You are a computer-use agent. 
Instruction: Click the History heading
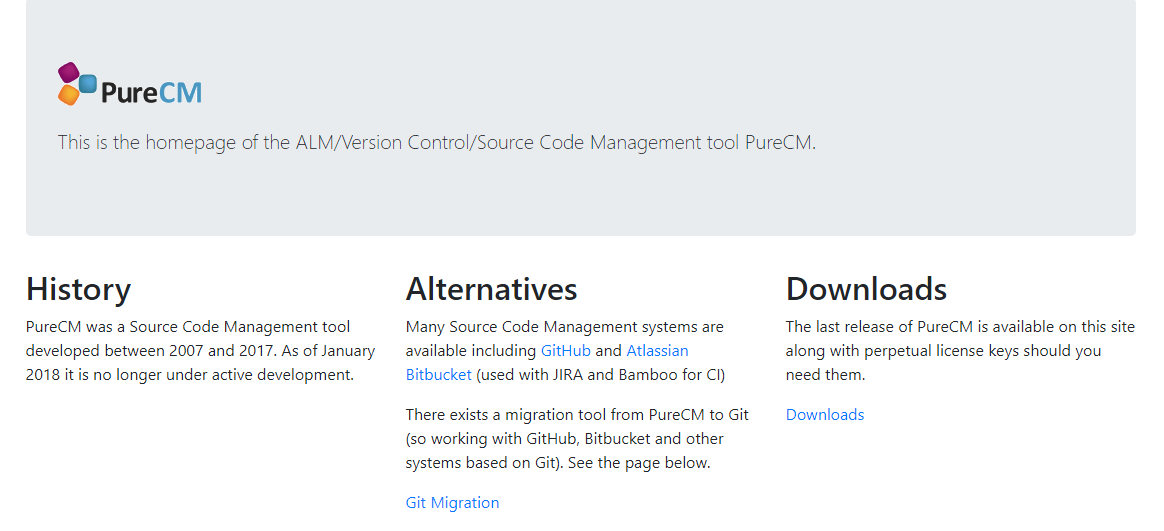(78, 289)
